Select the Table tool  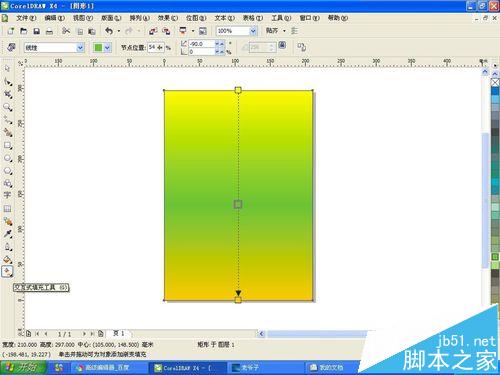click(7, 209)
